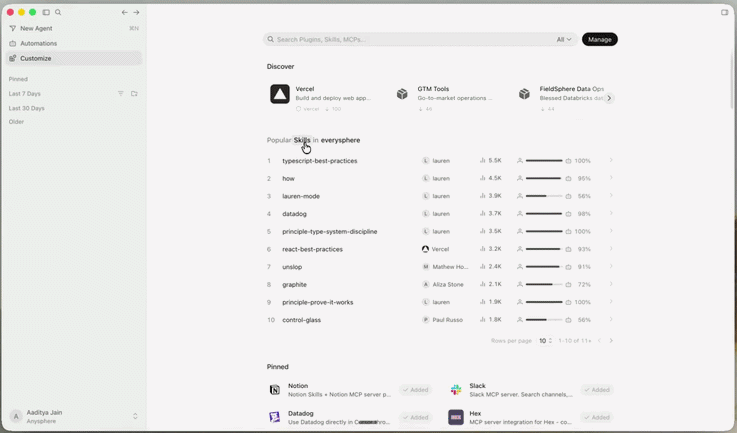Click the vertical scrollbar on right
Screen dimensions: 737x433
pyautogui.click(x=732, y=81)
